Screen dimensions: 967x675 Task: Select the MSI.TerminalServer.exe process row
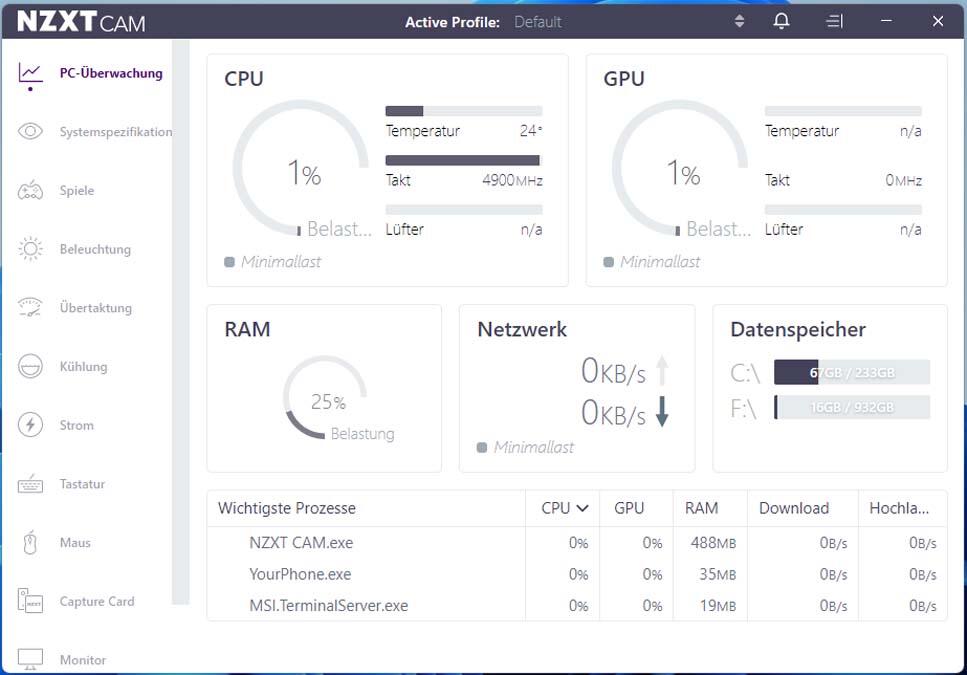(577, 605)
